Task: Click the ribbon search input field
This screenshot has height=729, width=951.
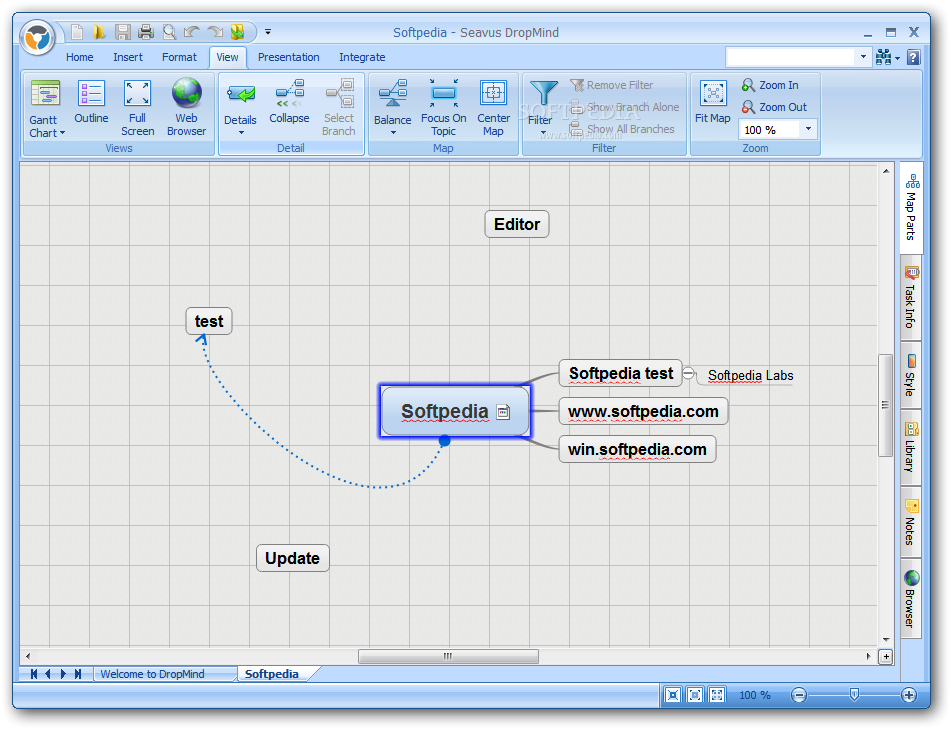Action: [x=790, y=57]
